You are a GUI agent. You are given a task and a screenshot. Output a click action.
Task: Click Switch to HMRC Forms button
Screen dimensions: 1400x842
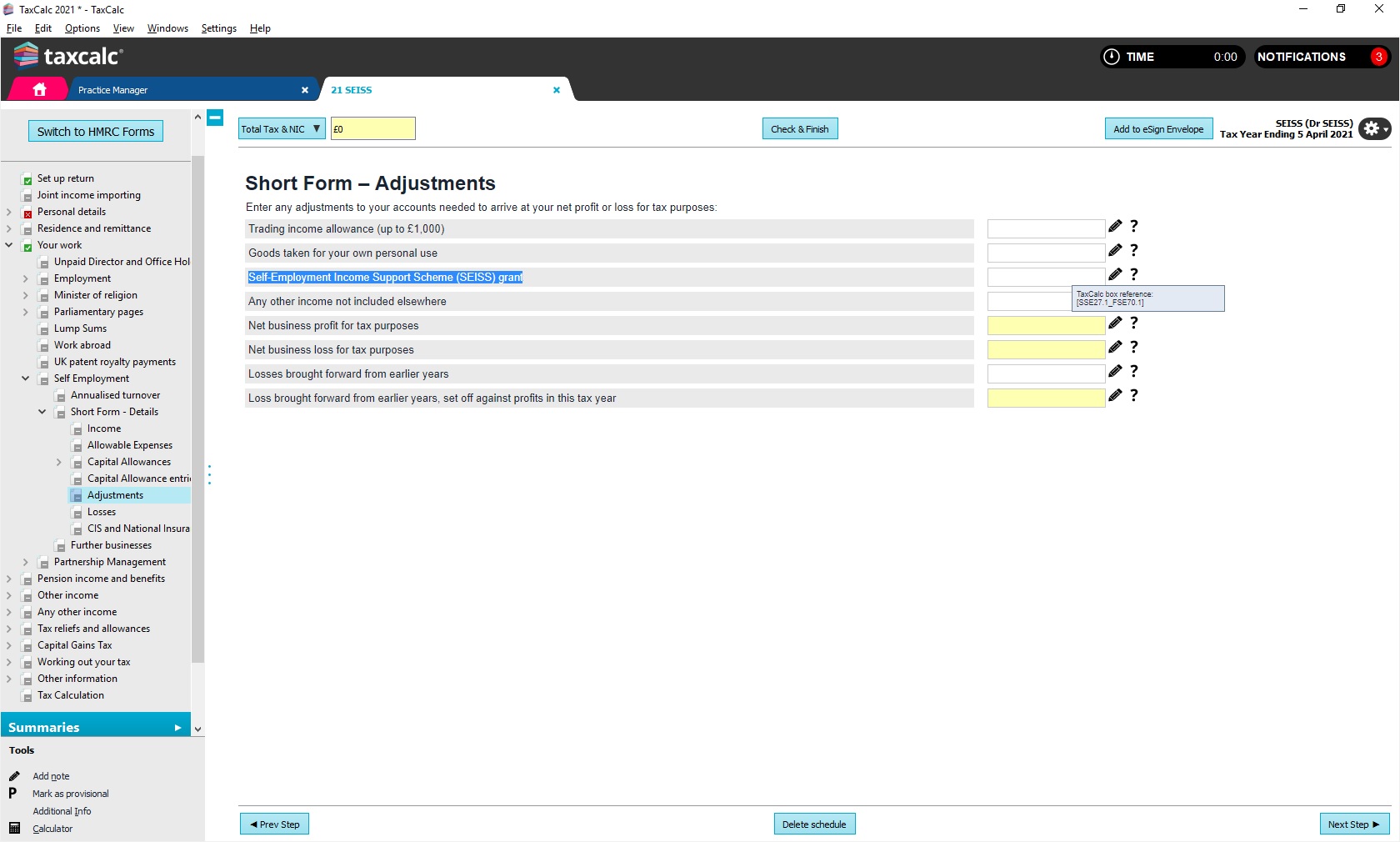pyautogui.click(x=96, y=132)
